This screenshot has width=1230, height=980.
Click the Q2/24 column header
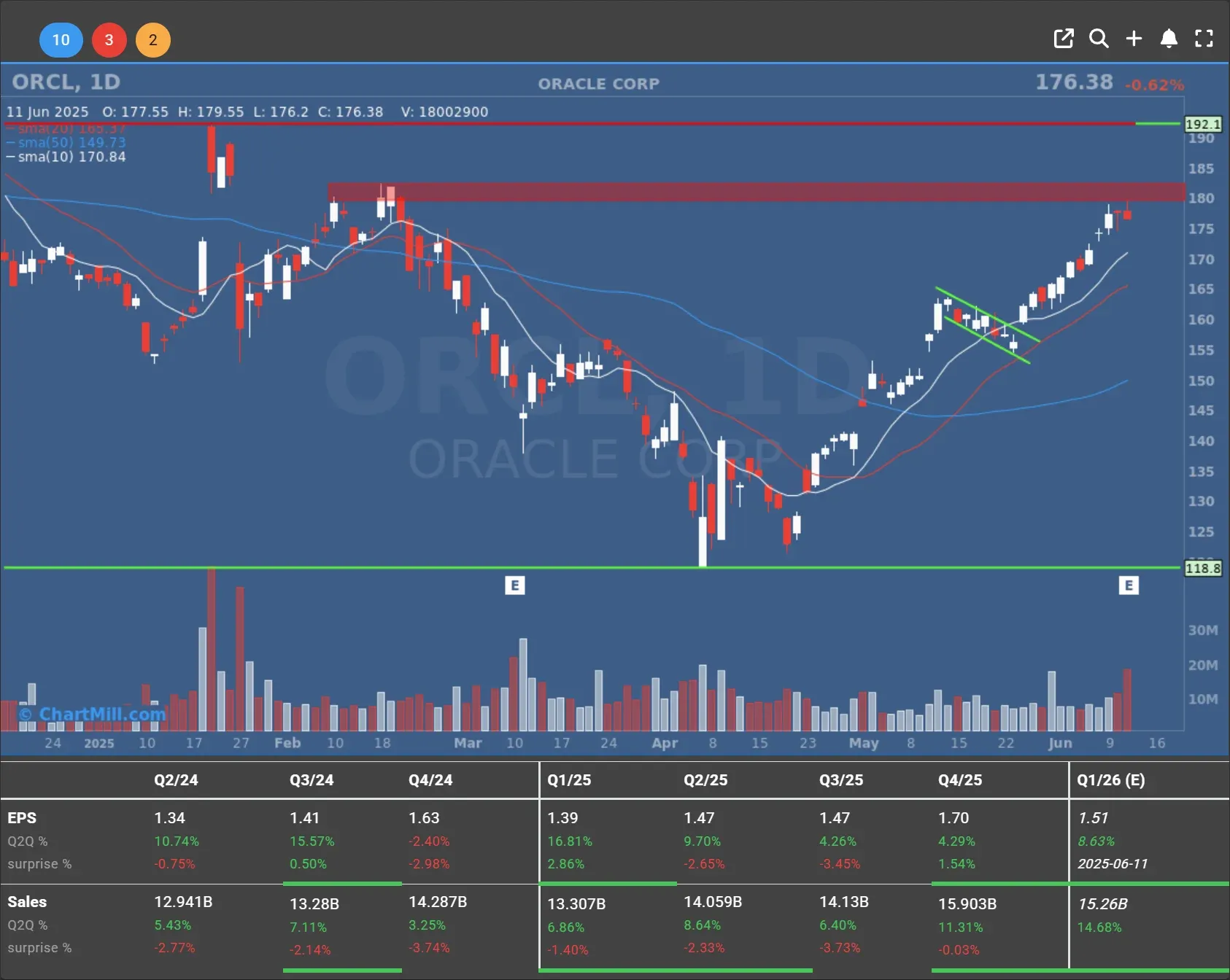(x=176, y=779)
